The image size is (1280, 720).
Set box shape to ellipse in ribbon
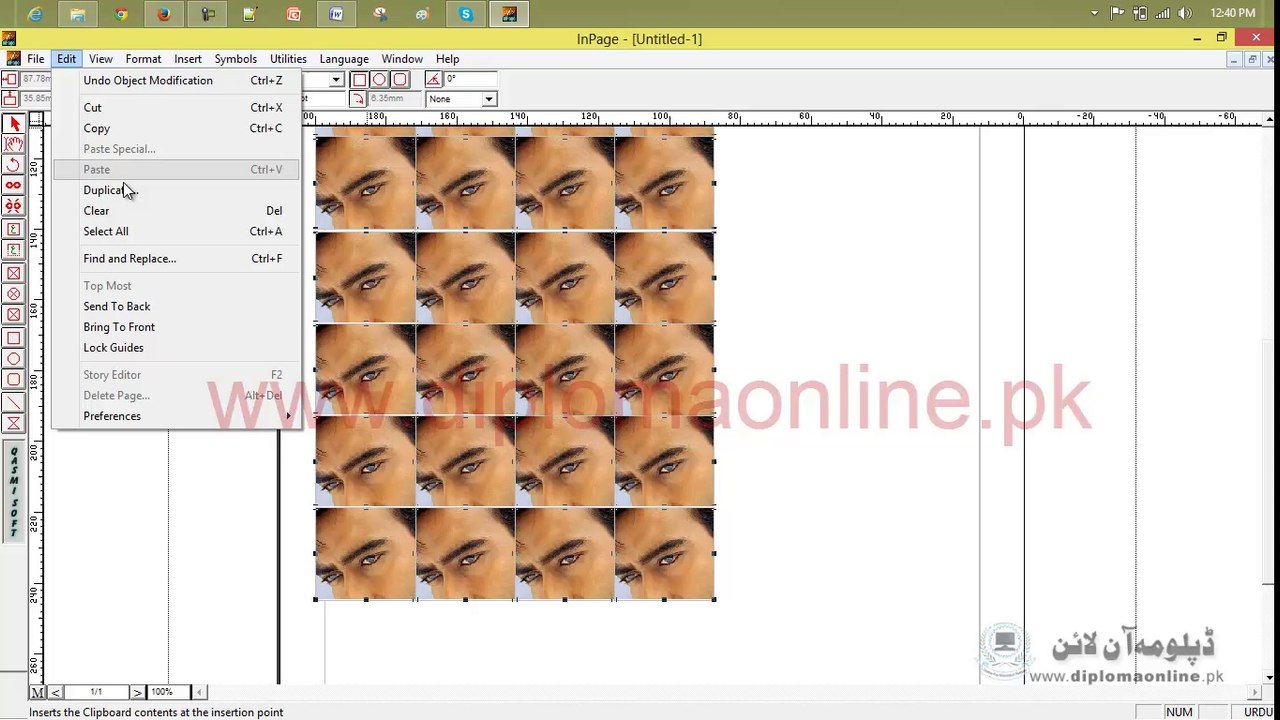379,80
